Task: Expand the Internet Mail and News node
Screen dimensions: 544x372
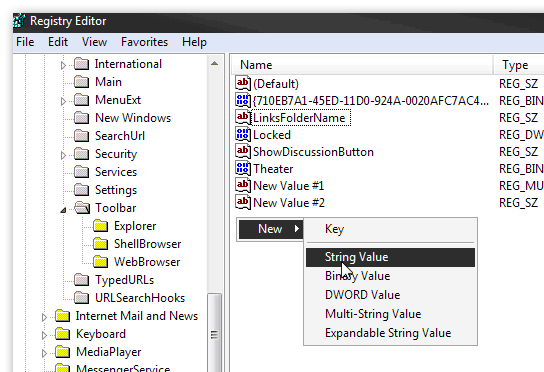Action: (x=44, y=317)
